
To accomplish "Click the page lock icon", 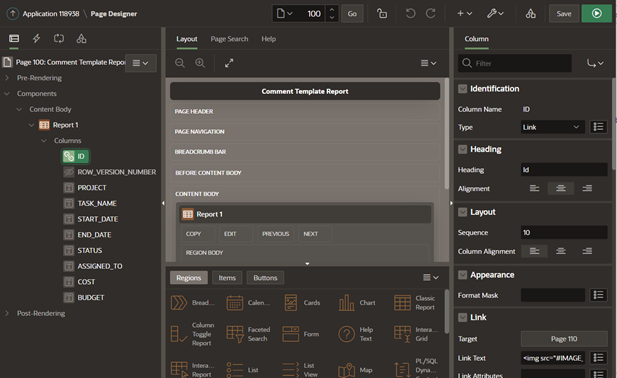I will [381, 13].
